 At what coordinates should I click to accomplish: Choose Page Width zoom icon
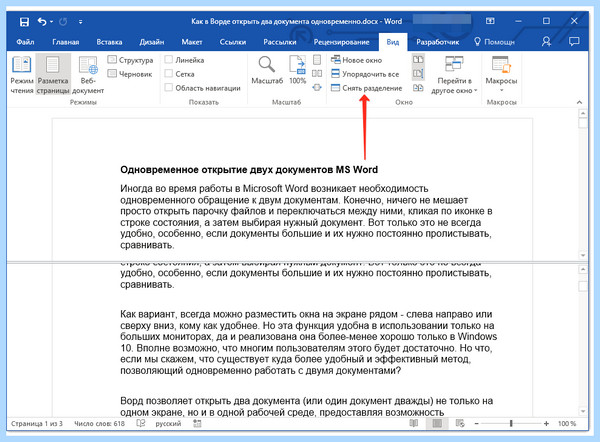pyautogui.click(x=317, y=88)
